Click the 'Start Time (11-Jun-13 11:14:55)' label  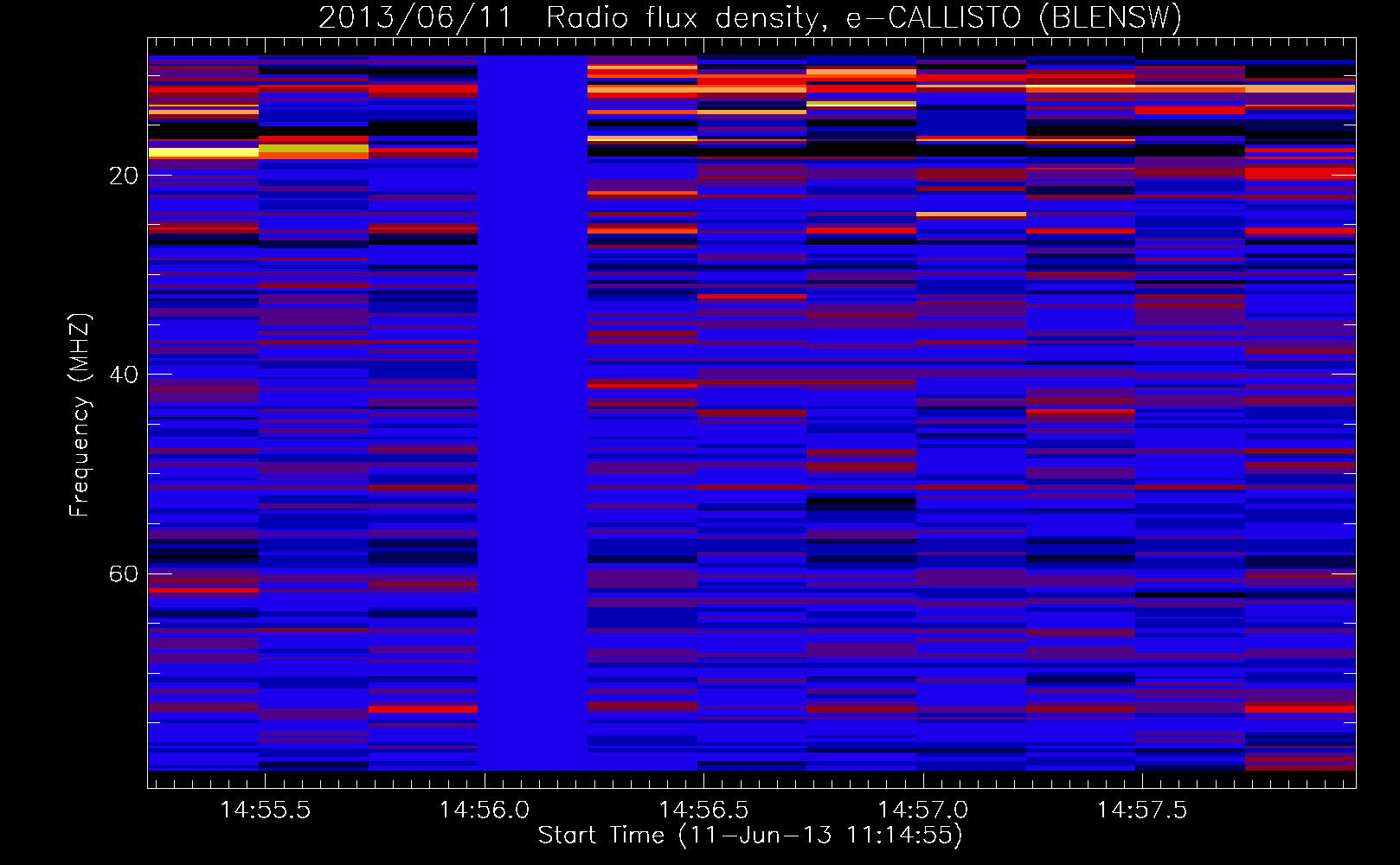750,836
